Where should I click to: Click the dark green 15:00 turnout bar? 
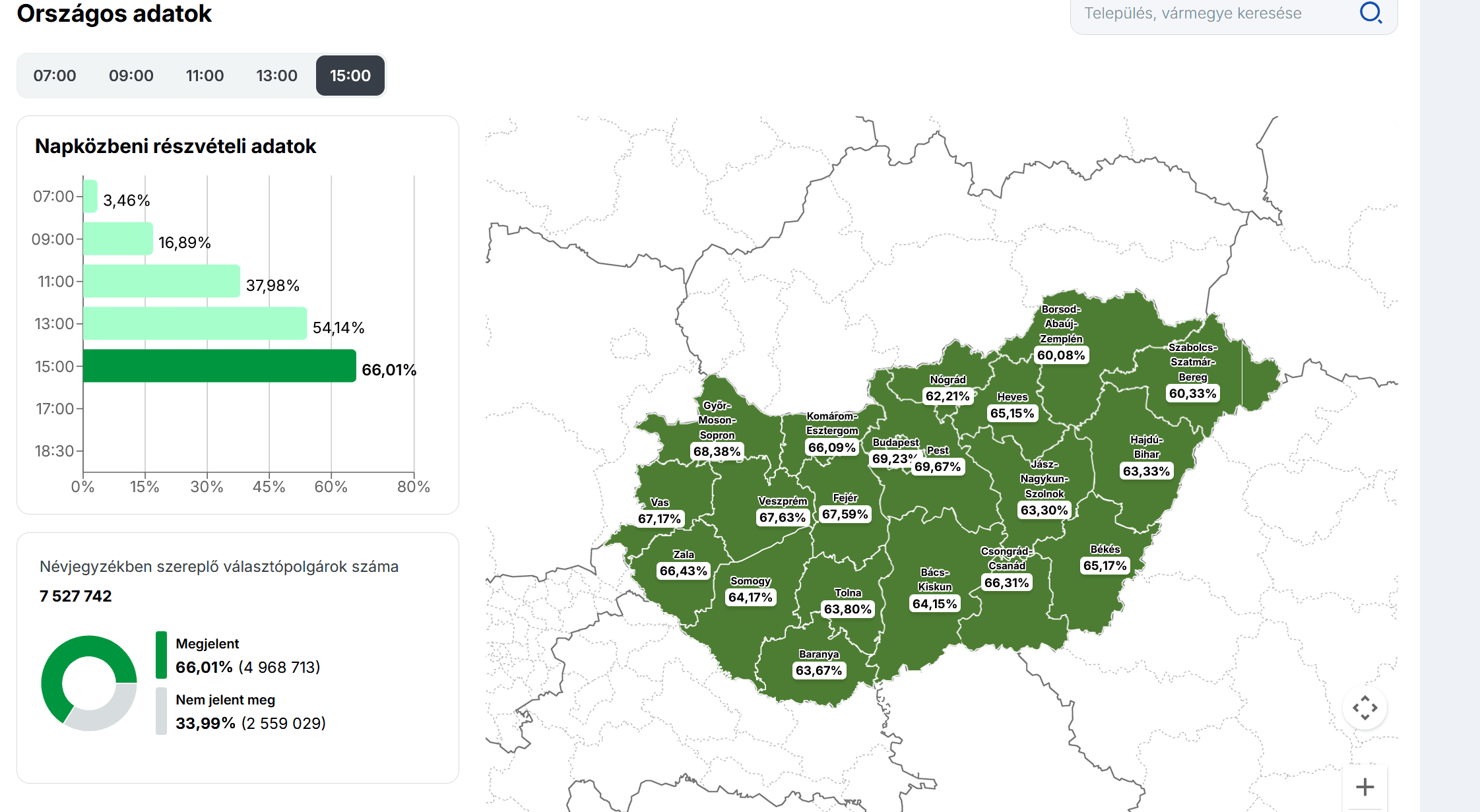(219, 366)
